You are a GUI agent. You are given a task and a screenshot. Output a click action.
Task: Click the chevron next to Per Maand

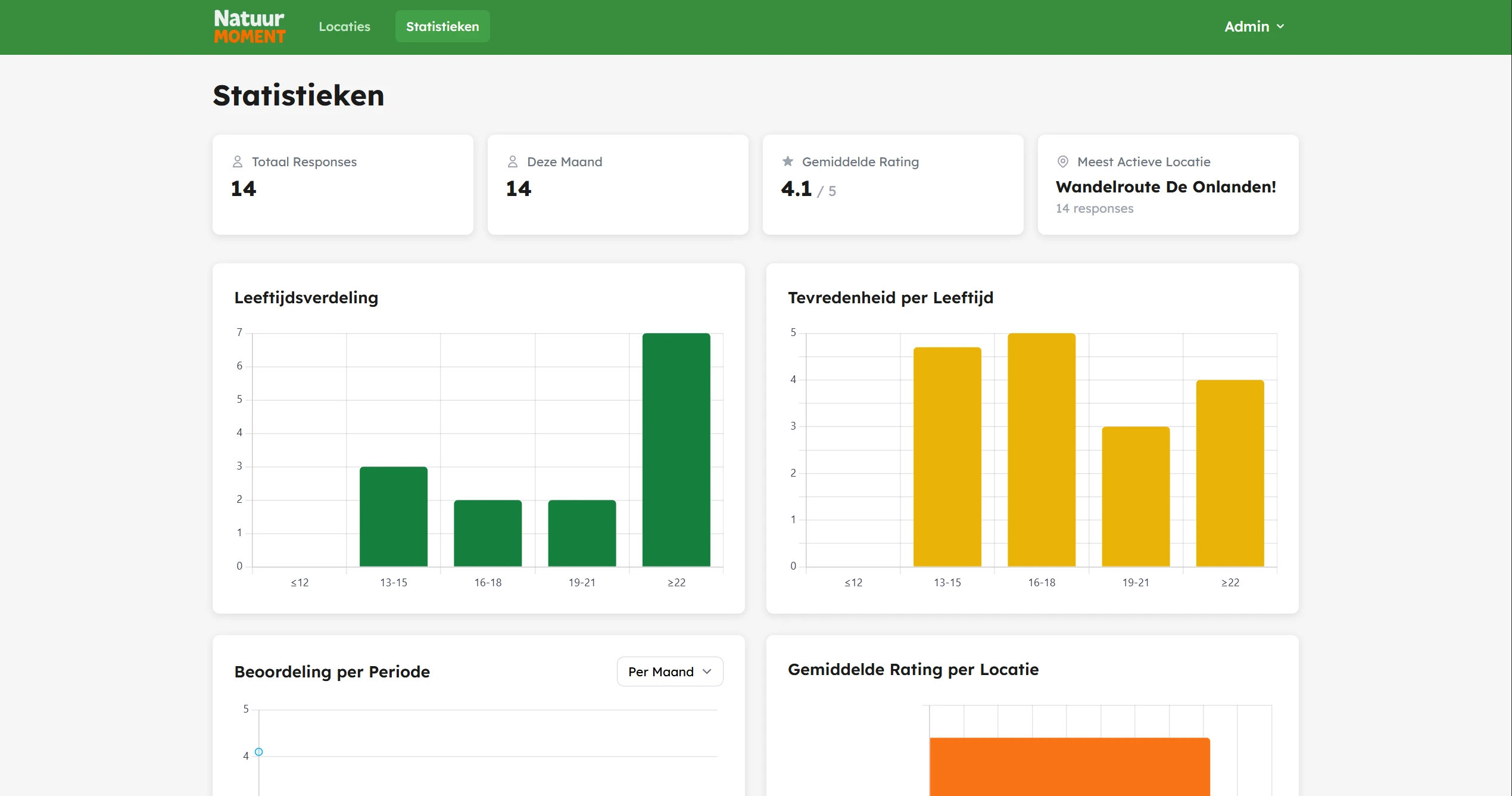[707, 671]
